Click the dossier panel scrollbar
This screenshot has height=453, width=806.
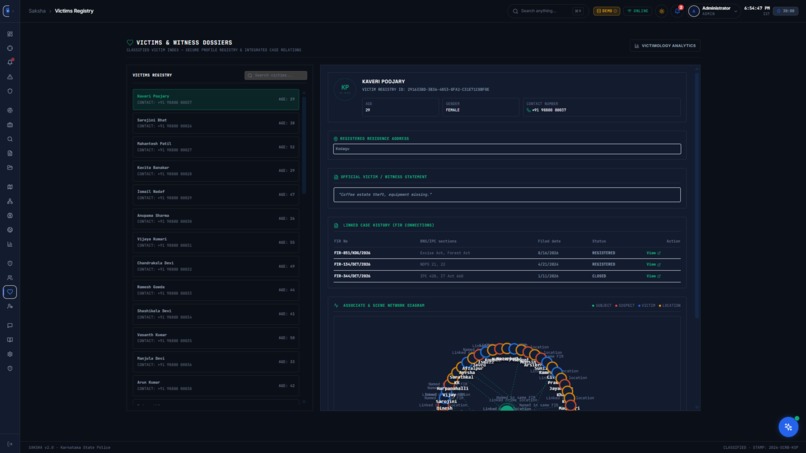click(697, 195)
